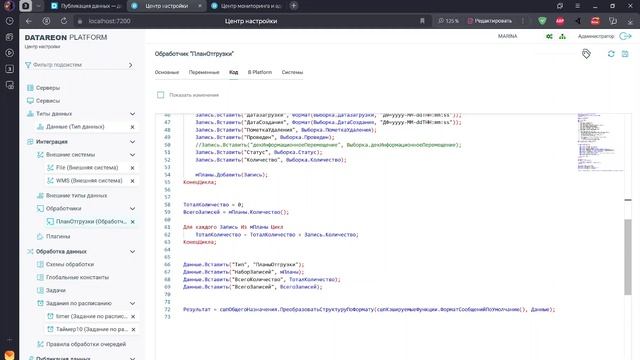Click the code minimap preview
The width and height of the screenshot is (640, 360).
coord(600,142)
